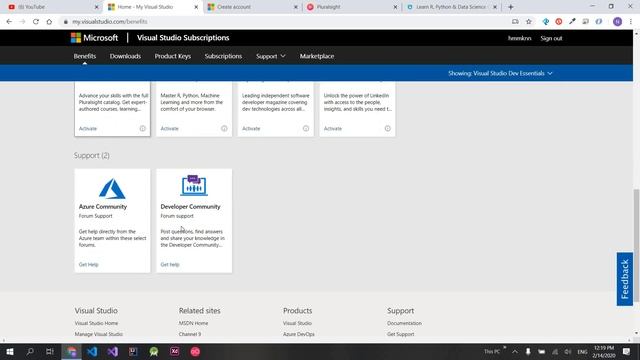Image resolution: width=640 pixels, height=360 pixels.
Task: Open the Windows Start menu
Action: (10, 351)
